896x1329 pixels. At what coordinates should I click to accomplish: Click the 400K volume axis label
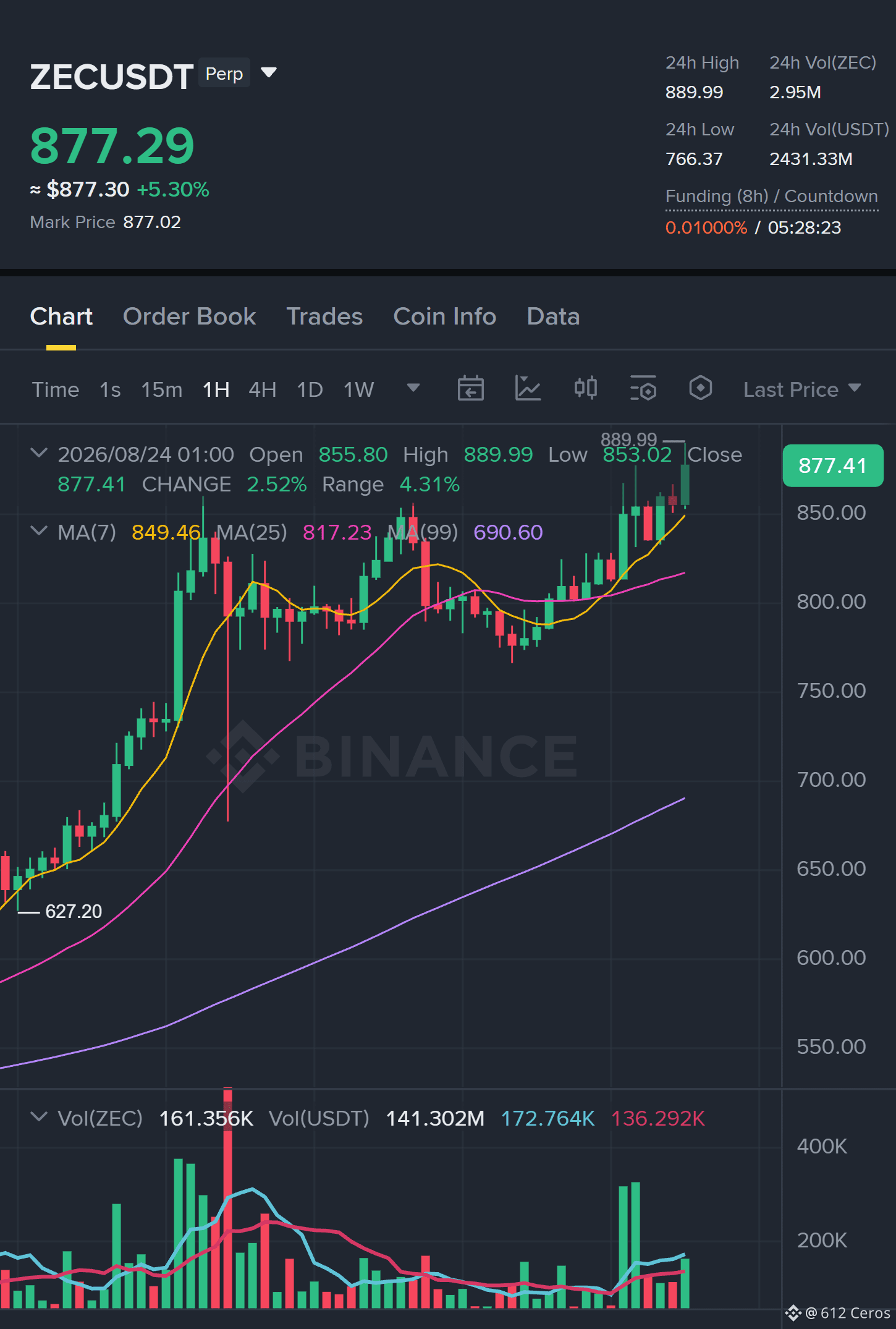click(x=822, y=1146)
